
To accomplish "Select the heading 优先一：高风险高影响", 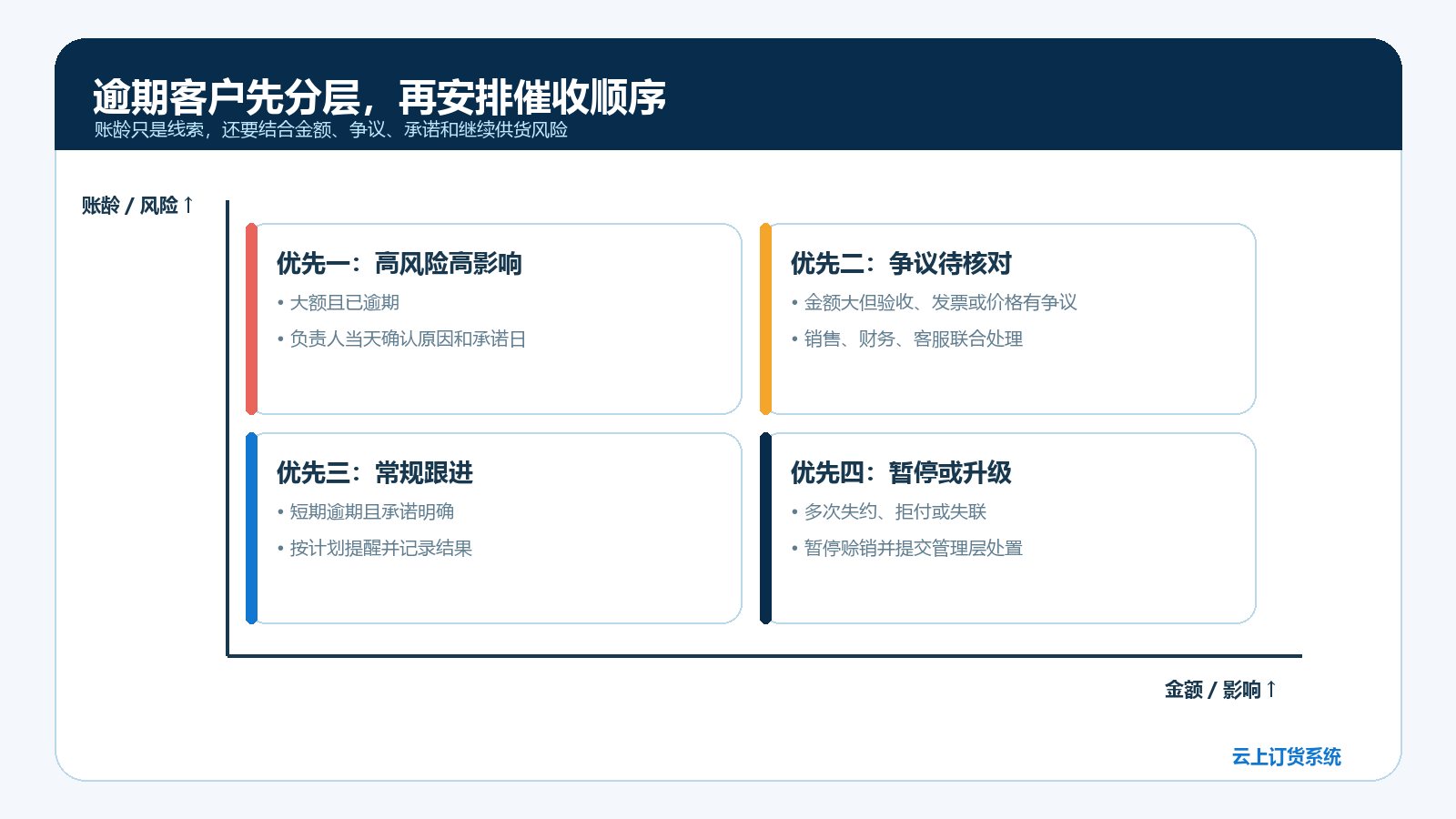I will point(399,264).
